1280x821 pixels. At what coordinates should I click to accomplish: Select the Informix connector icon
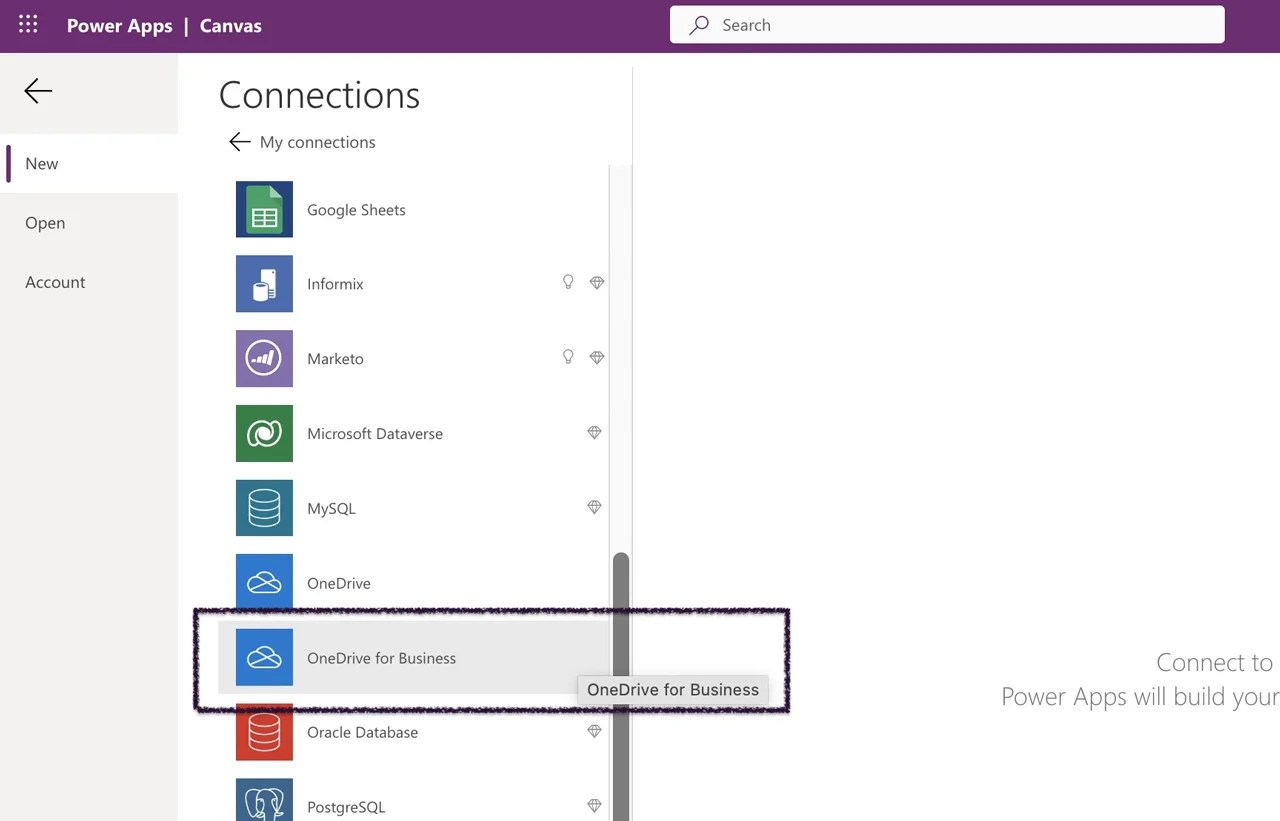264,283
